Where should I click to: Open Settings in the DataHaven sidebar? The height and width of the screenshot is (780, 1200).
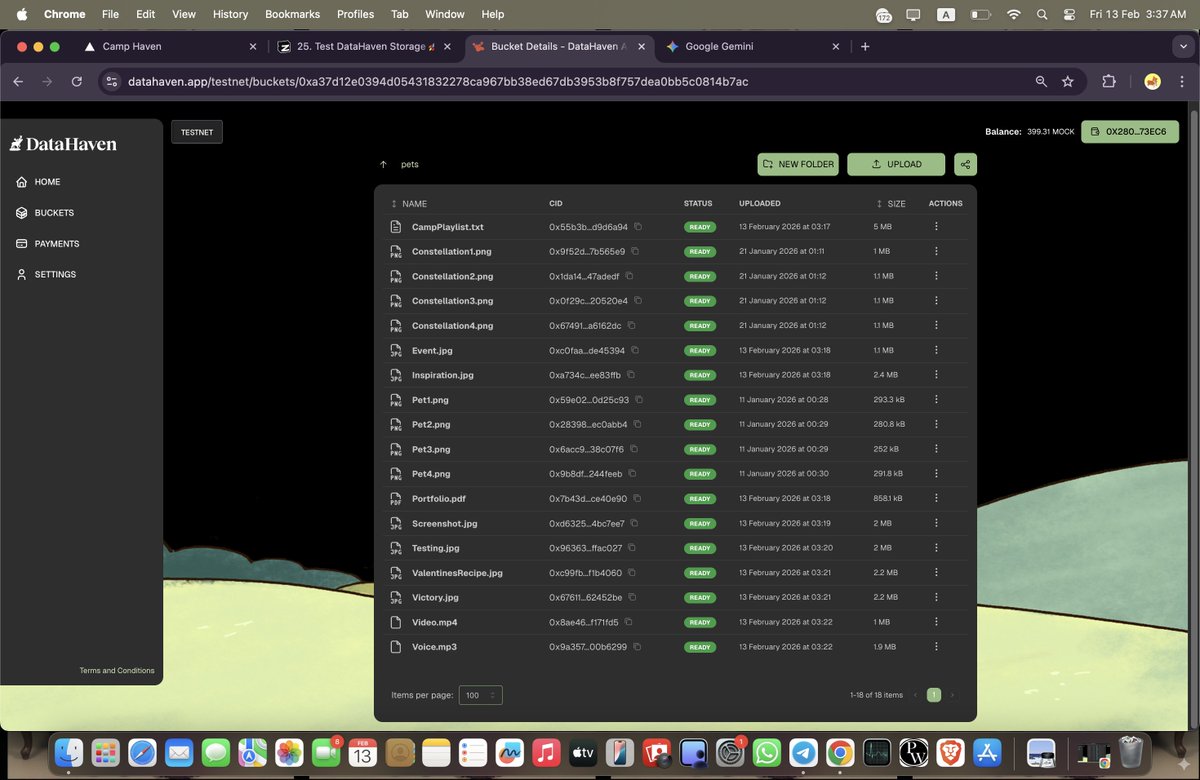click(x=46, y=274)
